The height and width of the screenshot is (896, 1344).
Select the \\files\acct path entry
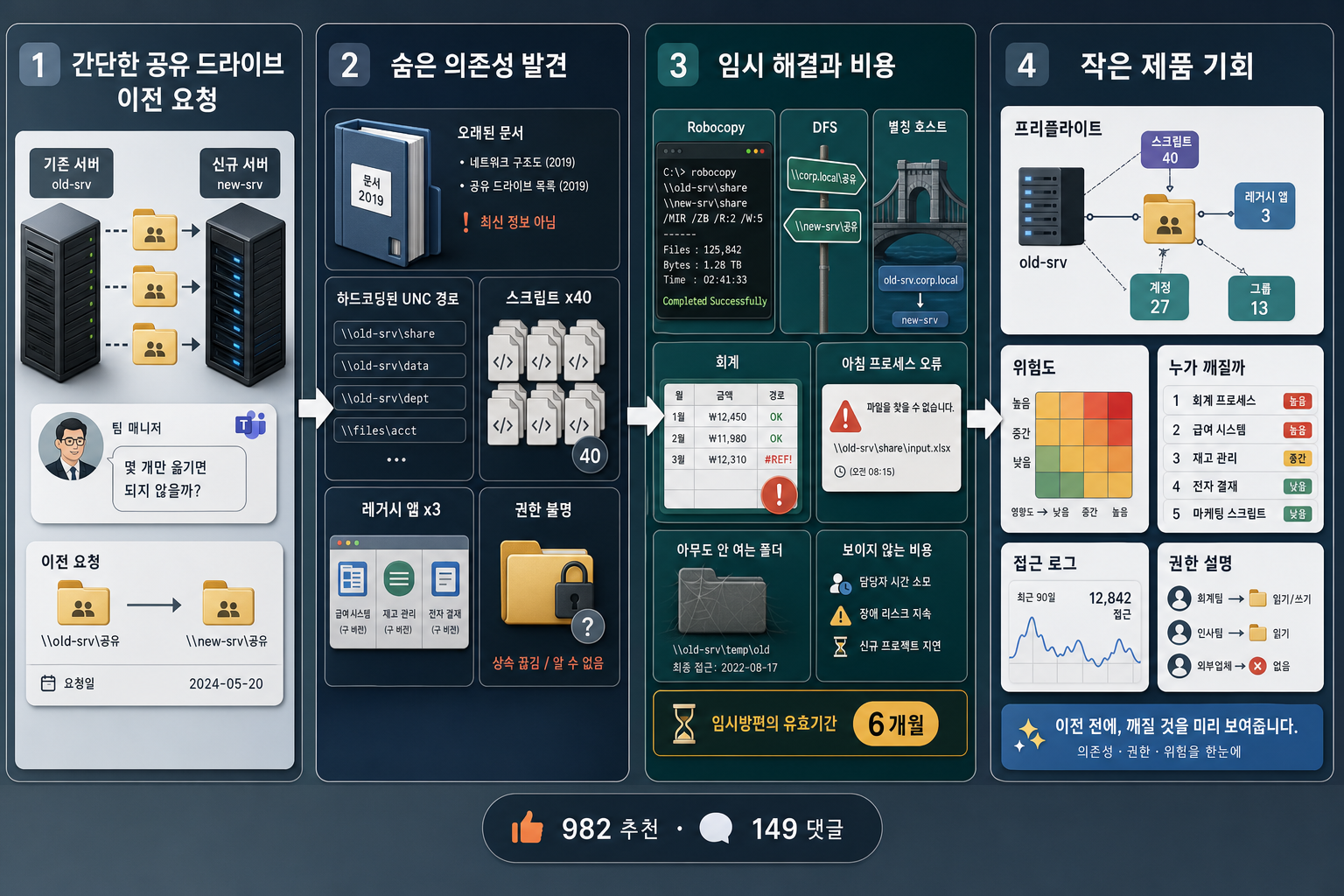pyautogui.click(x=400, y=430)
